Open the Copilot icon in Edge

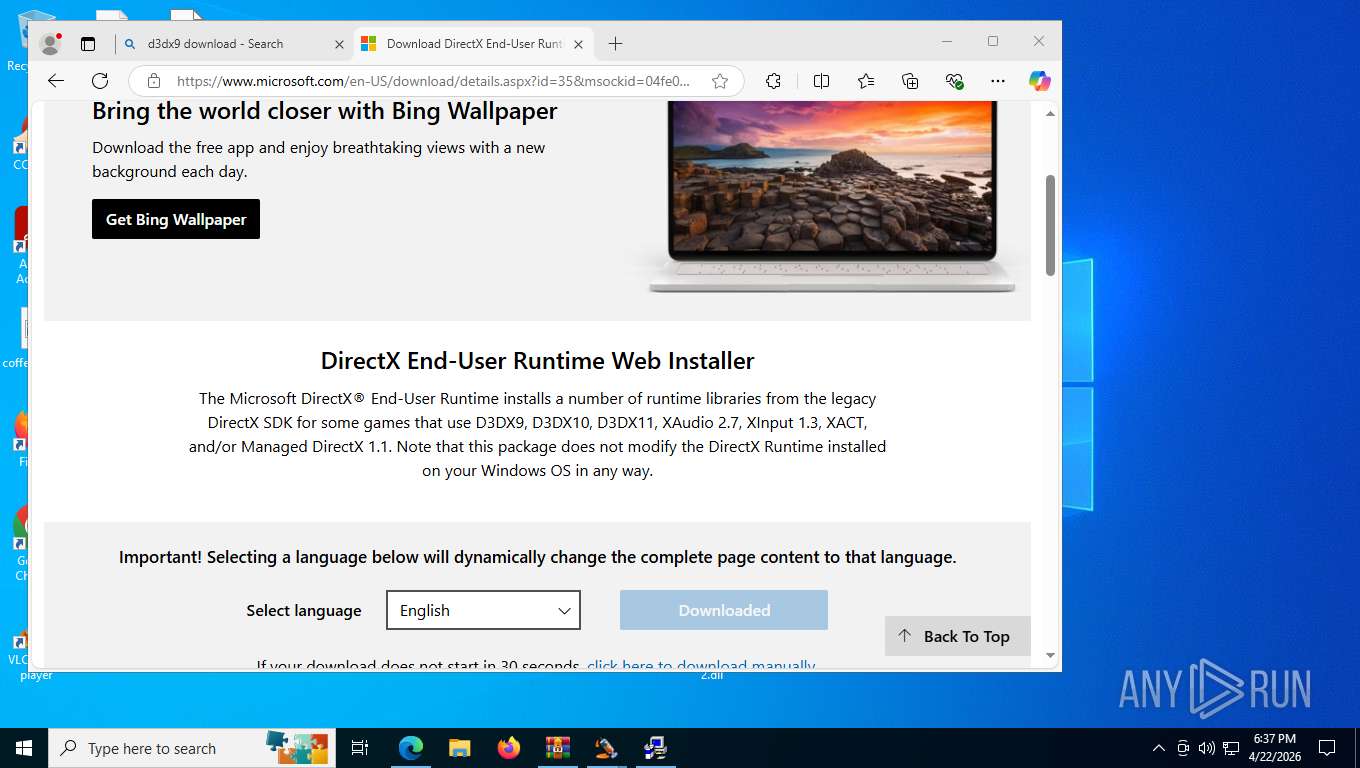tap(1040, 81)
